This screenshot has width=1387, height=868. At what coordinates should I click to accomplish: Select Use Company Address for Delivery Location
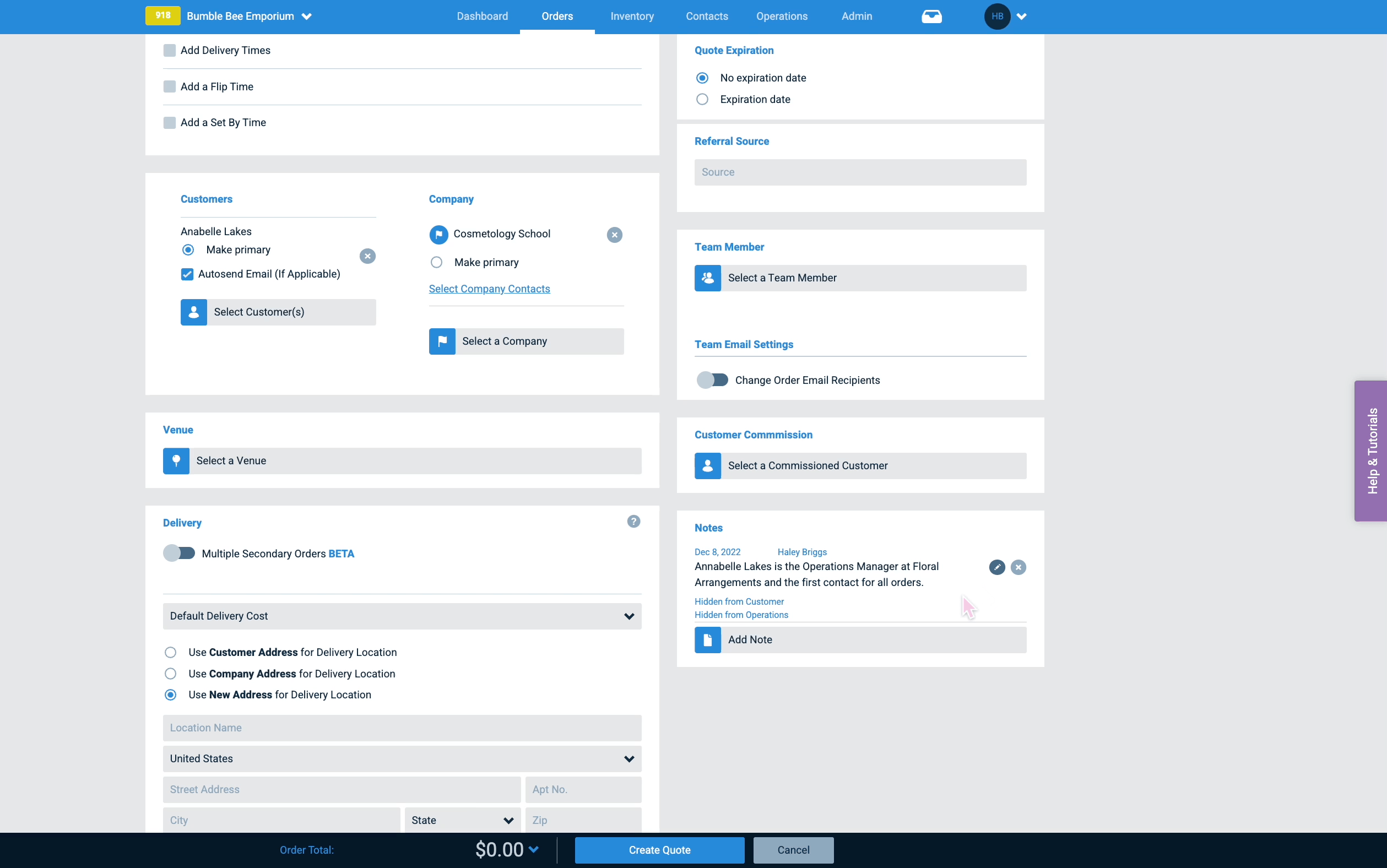(x=171, y=674)
